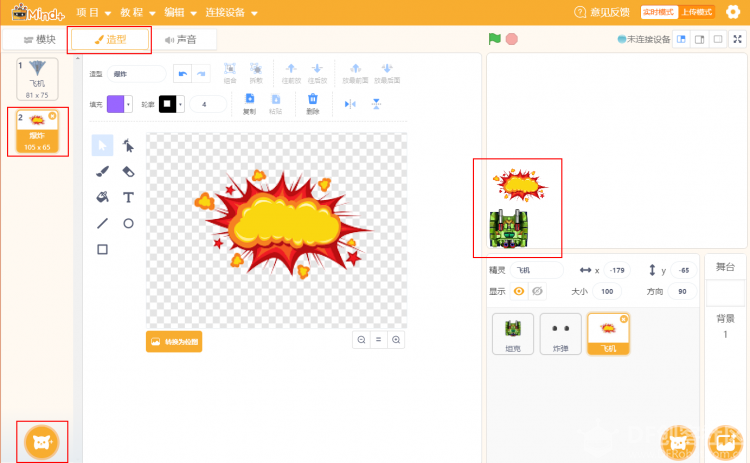Image resolution: width=750 pixels, height=463 pixels.
Task: Stop the project with red button
Action: click(512, 39)
